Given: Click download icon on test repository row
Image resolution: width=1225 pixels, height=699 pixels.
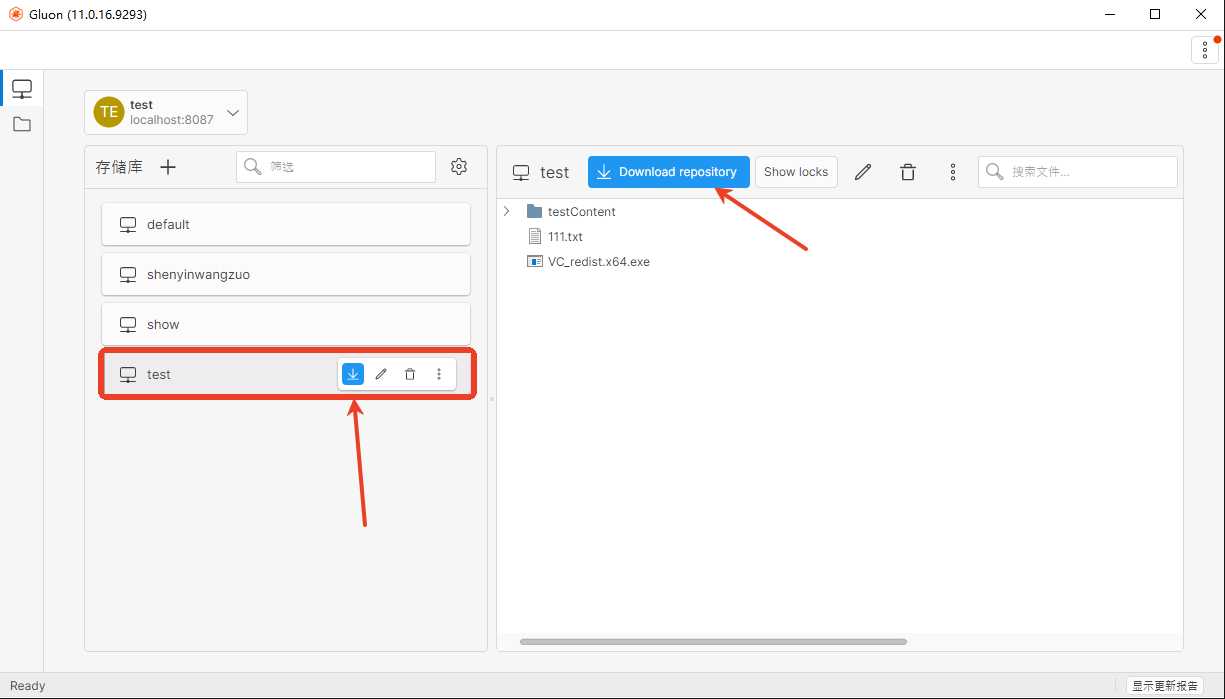Looking at the screenshot, I should pyautogui.click(x=353, y=374).
